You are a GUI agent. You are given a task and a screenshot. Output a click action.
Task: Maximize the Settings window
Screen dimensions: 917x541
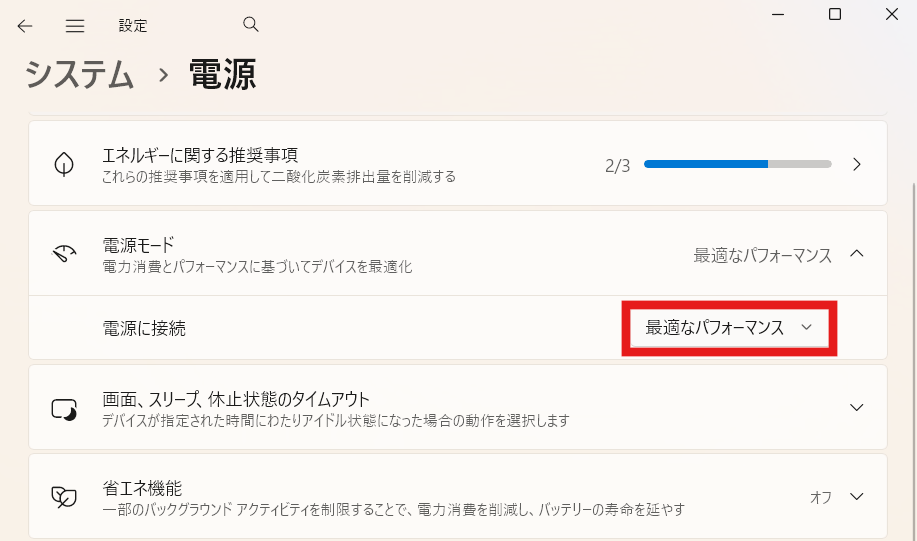click(835, 14)
